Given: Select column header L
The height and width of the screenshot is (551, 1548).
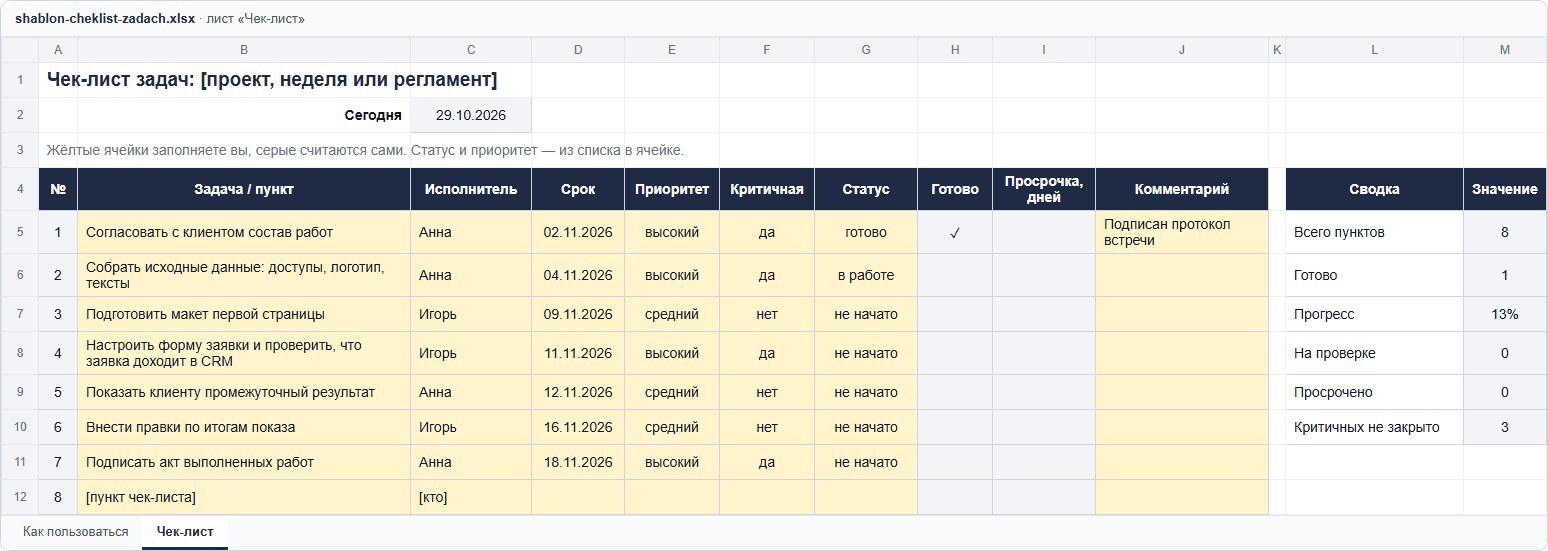Looking at the screenshot, I should pyautogui.click(x=1374, y=50).
